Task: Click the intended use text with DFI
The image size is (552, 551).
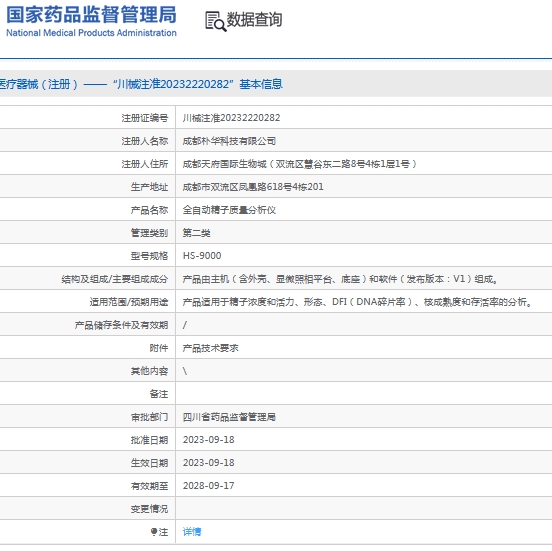Action: [357, 302]
